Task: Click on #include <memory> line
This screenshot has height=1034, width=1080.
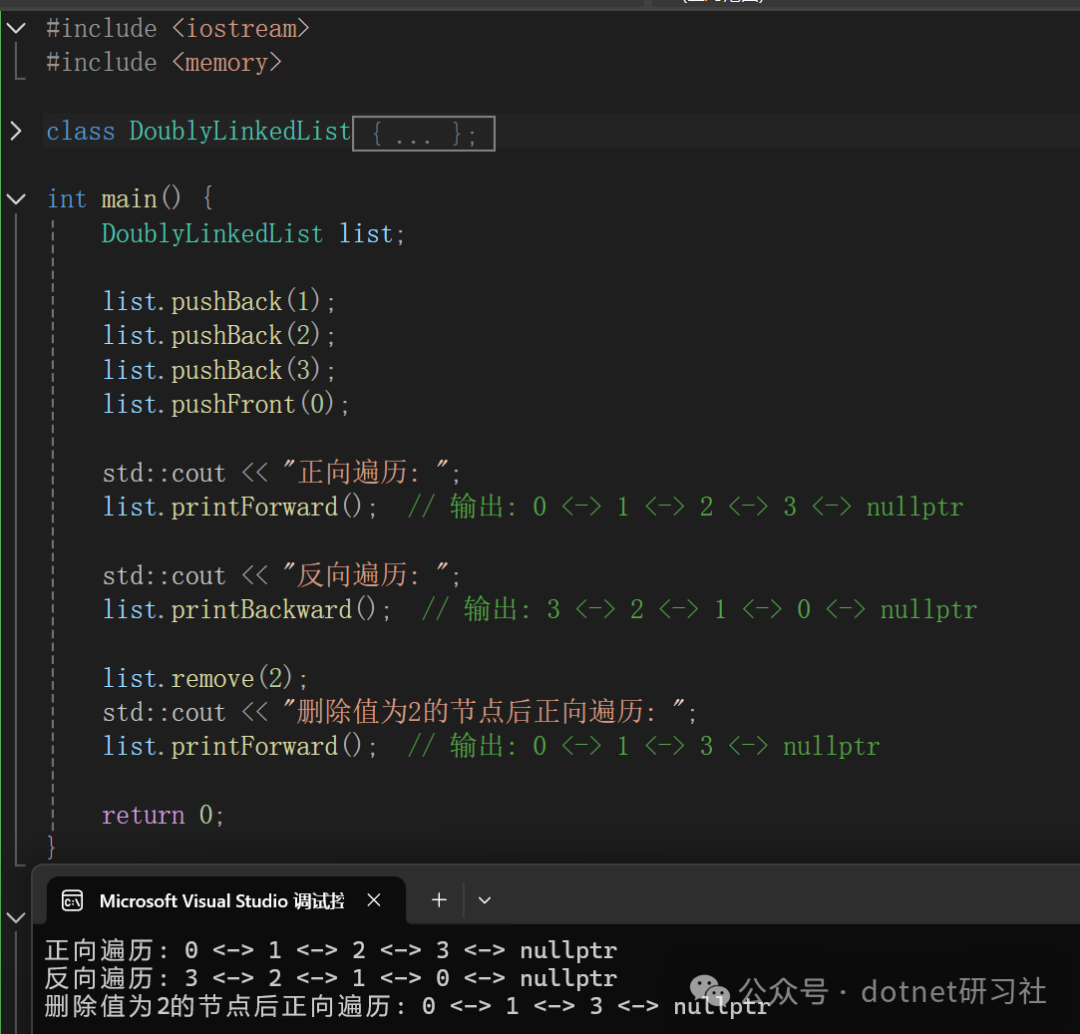Action: (x=164, y=63)
